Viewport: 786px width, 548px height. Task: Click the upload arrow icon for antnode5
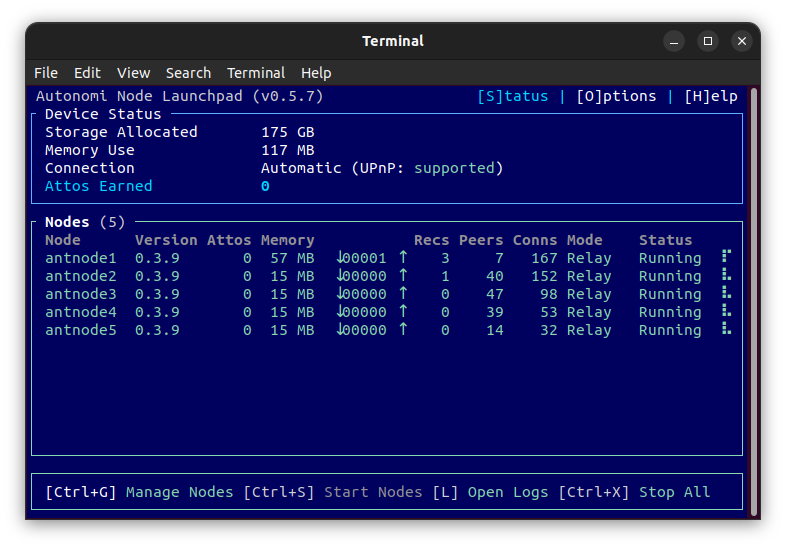[x=404, y=330]
